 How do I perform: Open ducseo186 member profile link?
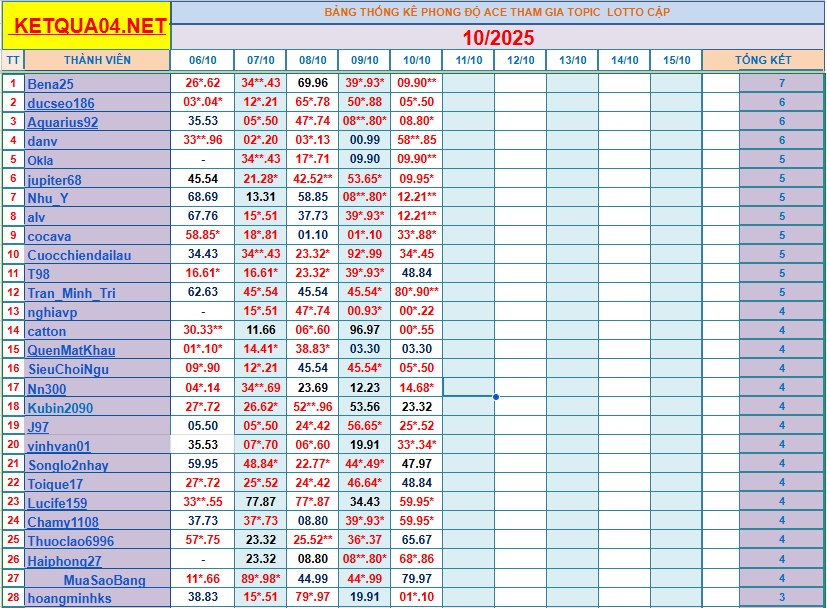click(x=61, y=103)
